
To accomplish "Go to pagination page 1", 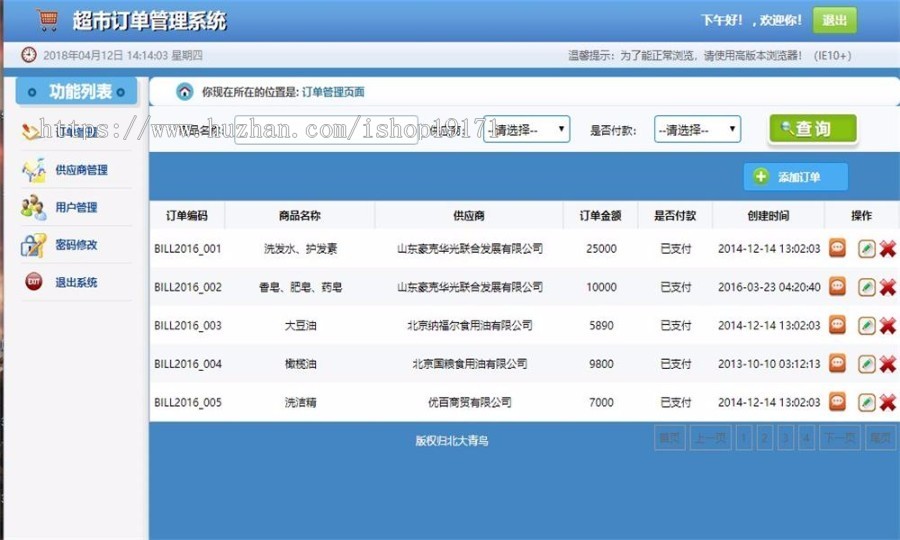I will (x=744, y=438).
